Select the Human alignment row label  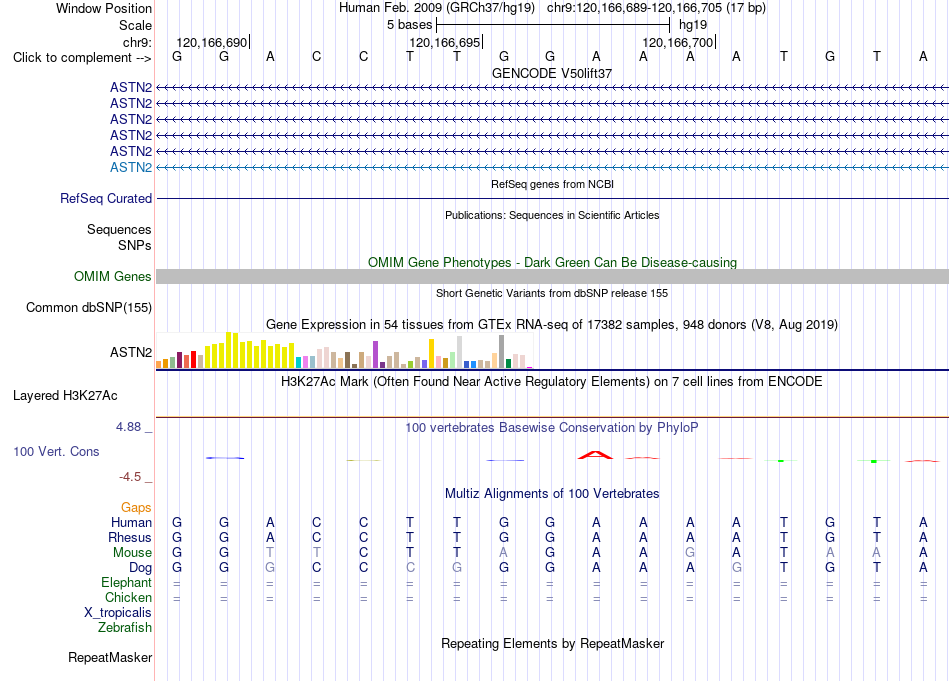click(131, 523)
